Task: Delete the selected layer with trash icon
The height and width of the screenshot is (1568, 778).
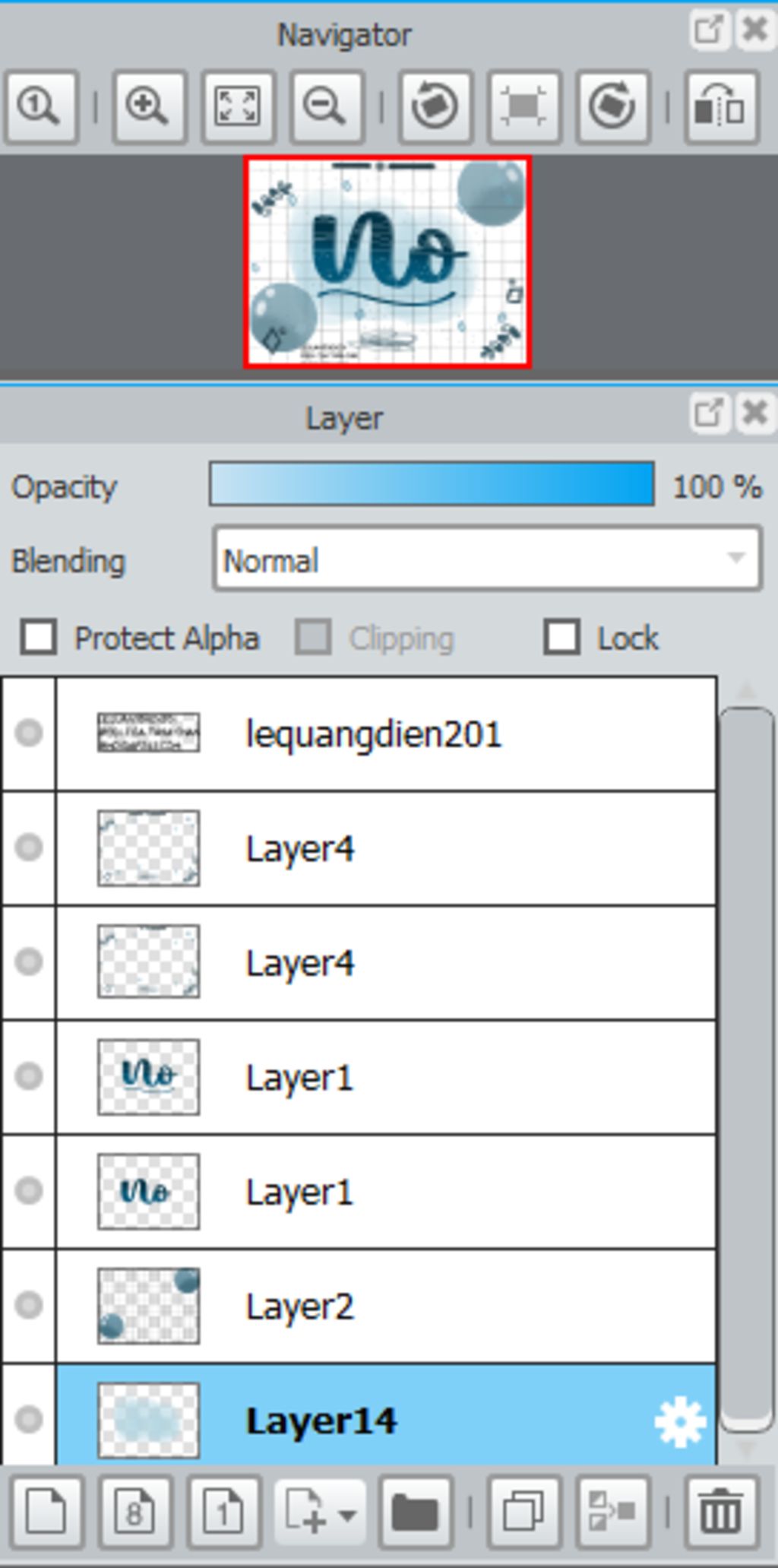Action: point(721,1512)
